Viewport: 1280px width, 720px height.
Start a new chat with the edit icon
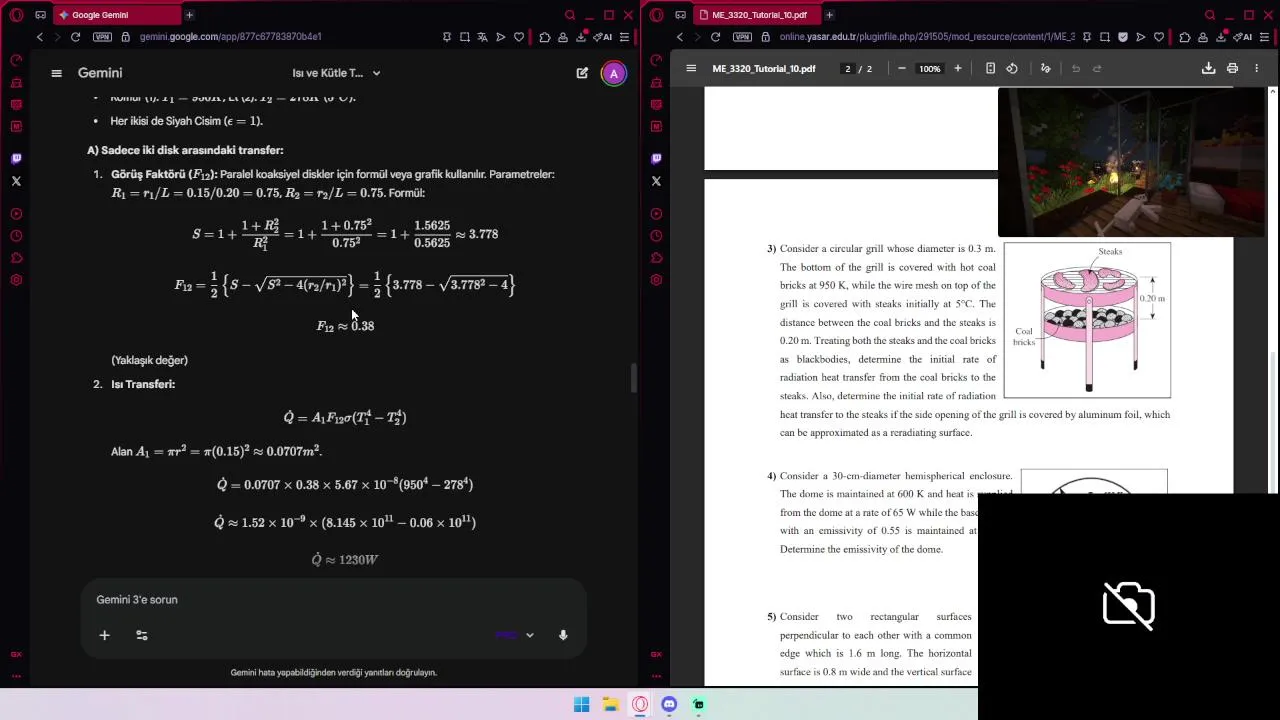click(582, 73)
